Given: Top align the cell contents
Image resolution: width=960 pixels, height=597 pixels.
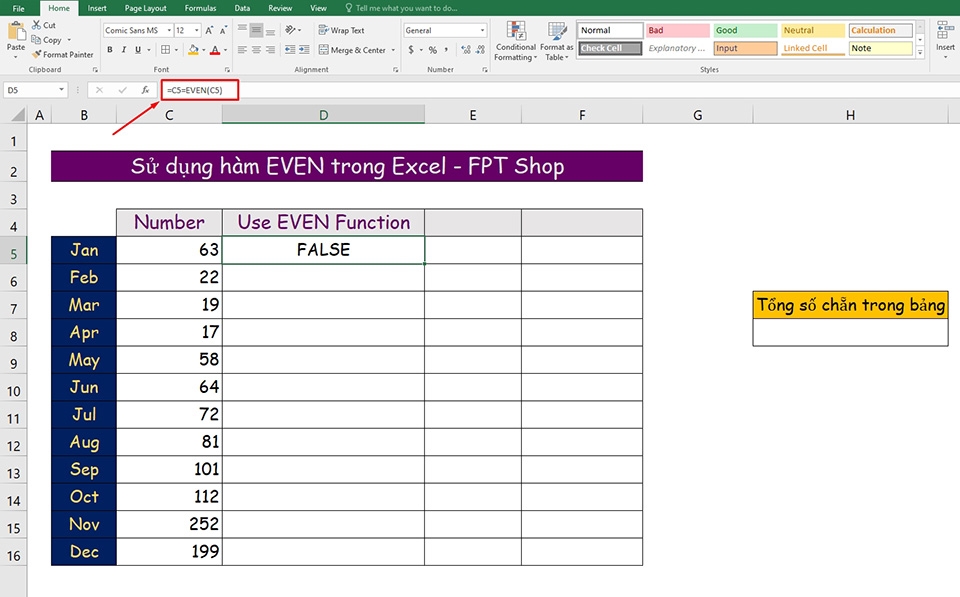Looking at the screenshot, I should pos(242,29).
